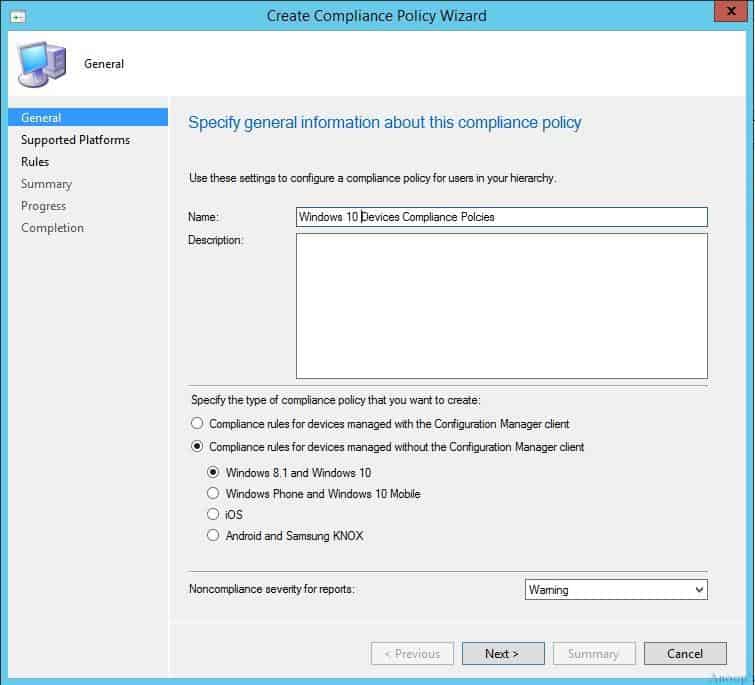Viewport: 755px width, 685px height.
Task: Click the 'Description:' label
Action: coord(216,240)
